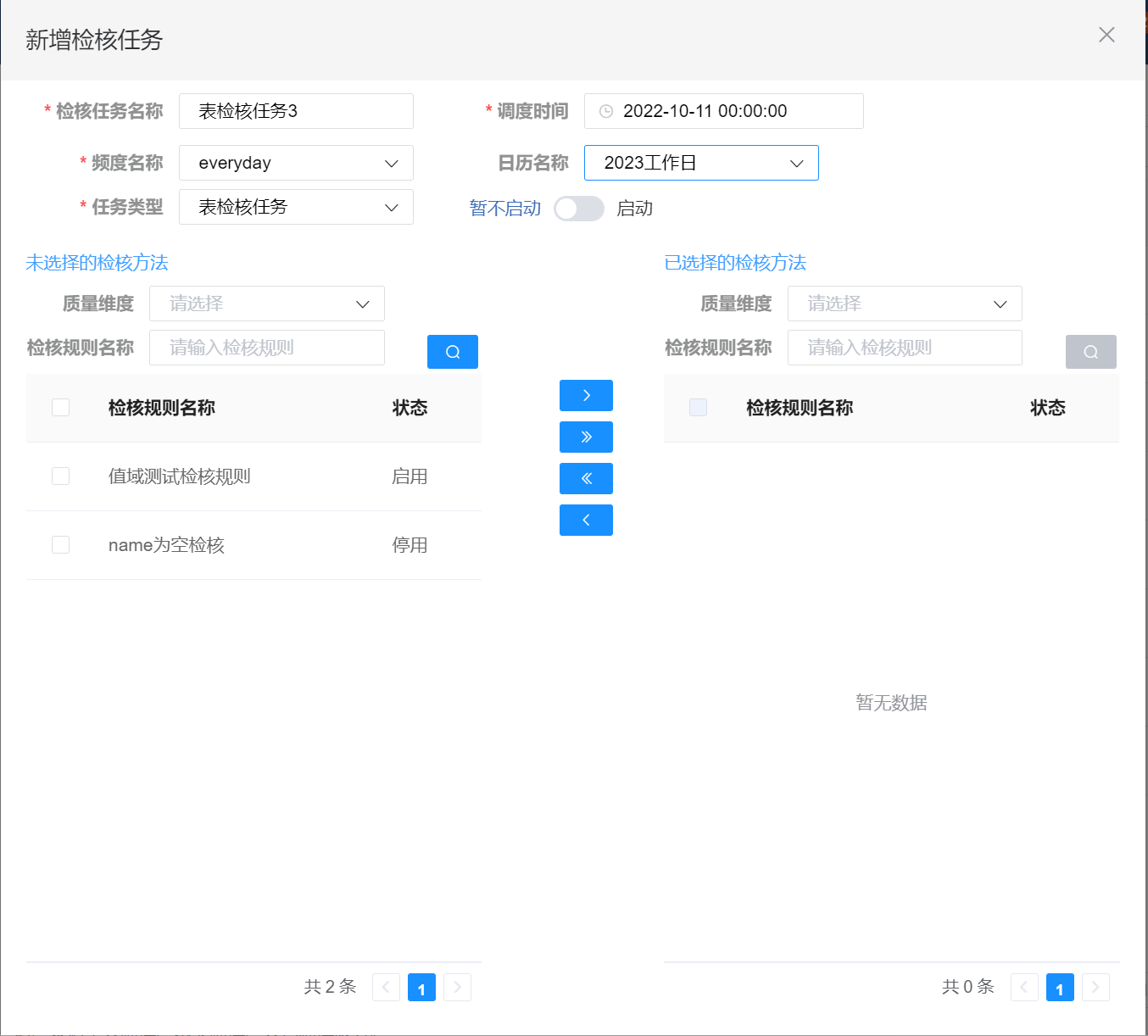The image size is (1148, 1036).
Task: Click blue search icon for unselected methods
Action: pos(453,352)
